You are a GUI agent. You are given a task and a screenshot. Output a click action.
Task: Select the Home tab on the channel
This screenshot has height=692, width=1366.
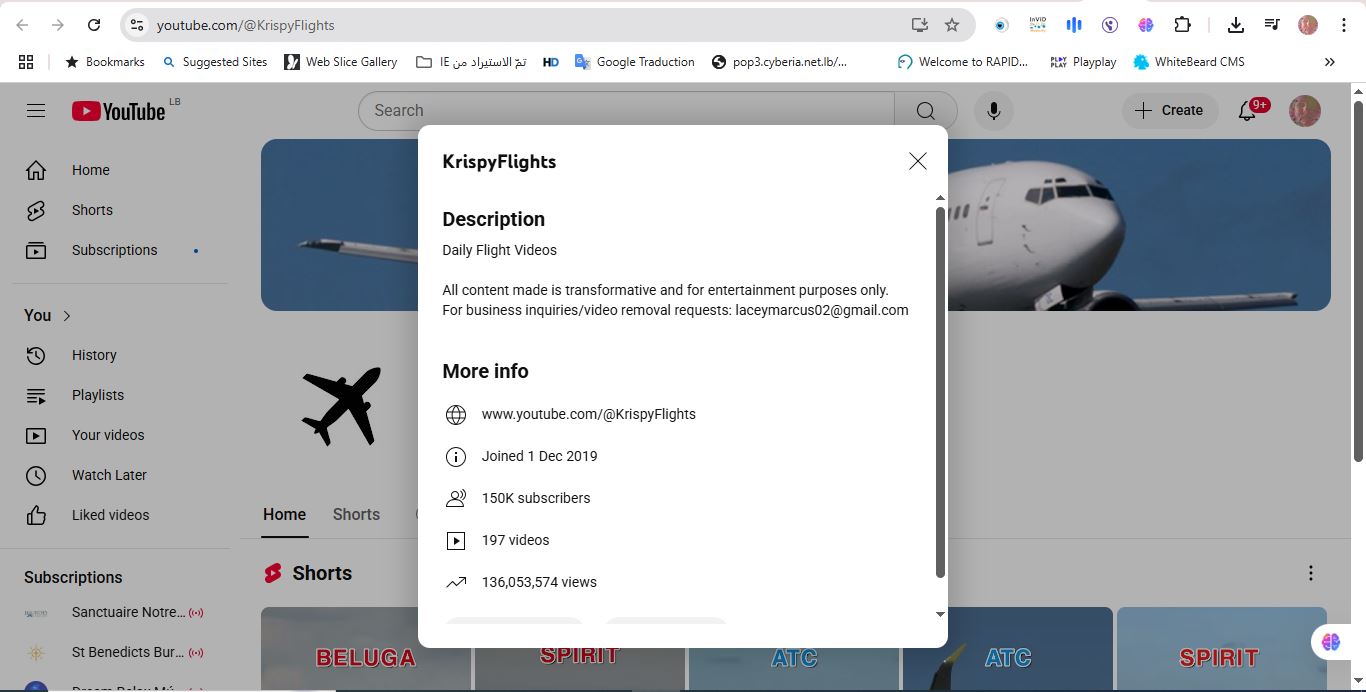(x=284, y=514)
